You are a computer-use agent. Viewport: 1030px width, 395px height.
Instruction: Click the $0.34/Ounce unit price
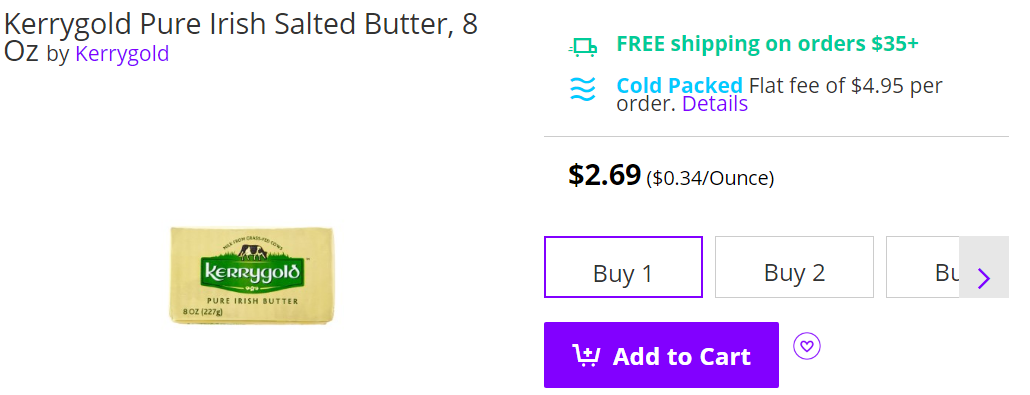[710, 178]
